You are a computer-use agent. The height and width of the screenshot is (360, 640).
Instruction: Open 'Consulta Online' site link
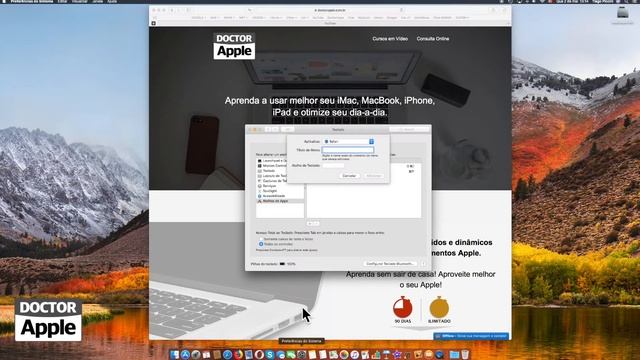(x=433, y=39)
